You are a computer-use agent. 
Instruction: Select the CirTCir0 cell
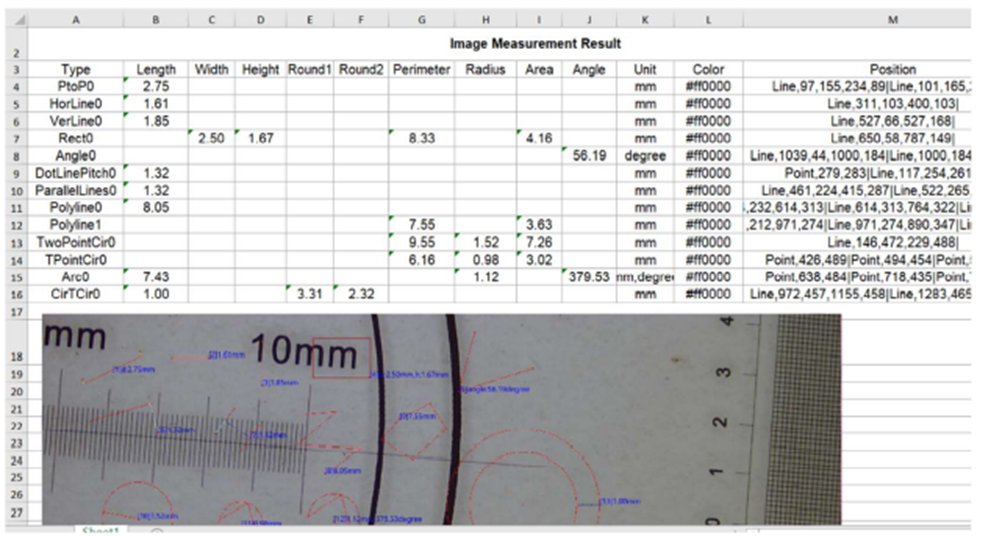point(76,294)
